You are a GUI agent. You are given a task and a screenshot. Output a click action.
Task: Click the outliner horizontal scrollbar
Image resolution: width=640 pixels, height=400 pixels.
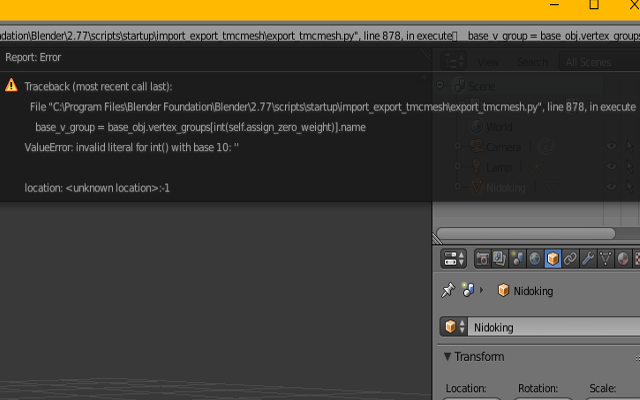(526, 233)
